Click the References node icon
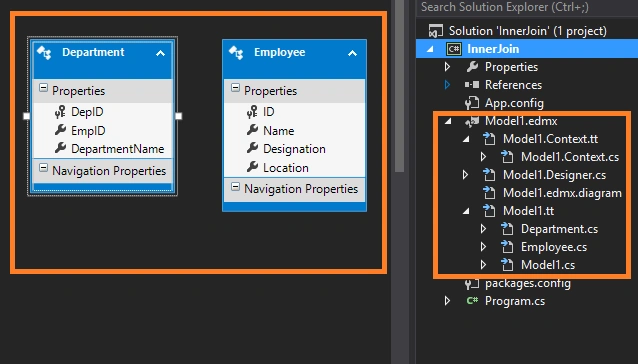Screen dimensions: 638x364 pyautogui.click(x=472, y=85)
